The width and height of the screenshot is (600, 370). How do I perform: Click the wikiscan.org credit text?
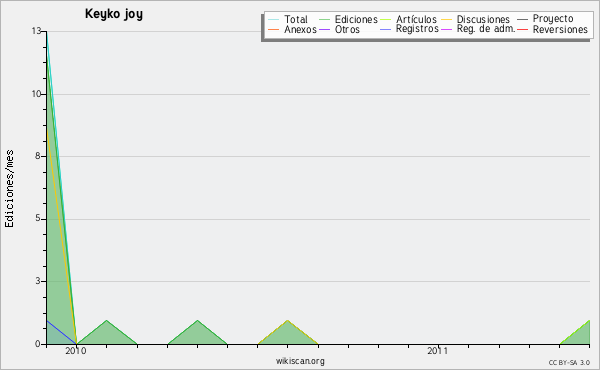[x=300, y=361]
